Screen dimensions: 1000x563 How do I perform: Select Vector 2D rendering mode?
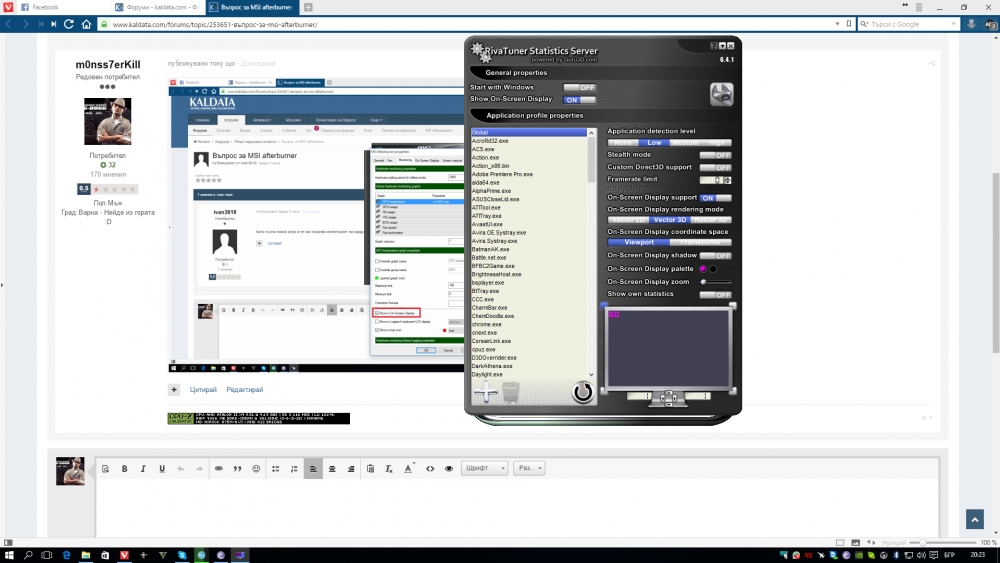pos(628,220)
